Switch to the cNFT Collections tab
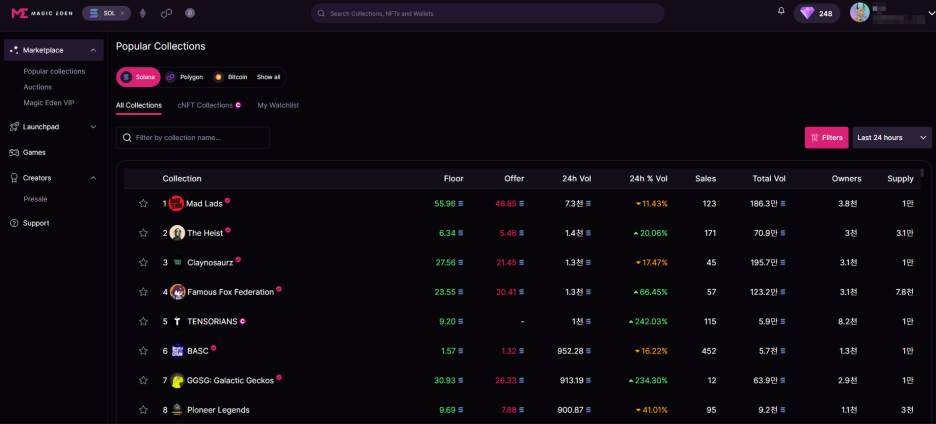Image resolution: width=936 pixels, height=424 pixels. point(209,105)
